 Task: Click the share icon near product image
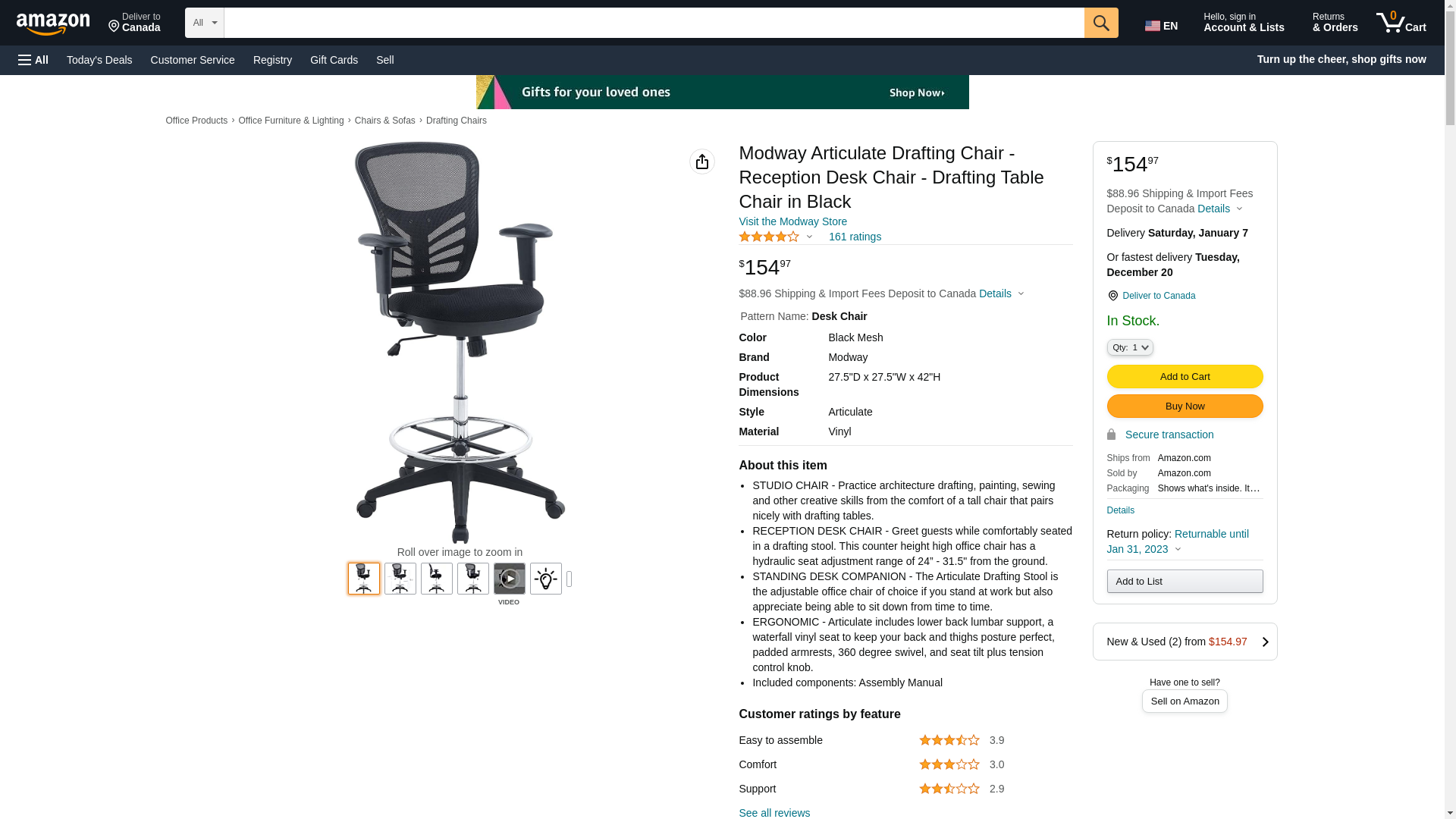point(702,162)
